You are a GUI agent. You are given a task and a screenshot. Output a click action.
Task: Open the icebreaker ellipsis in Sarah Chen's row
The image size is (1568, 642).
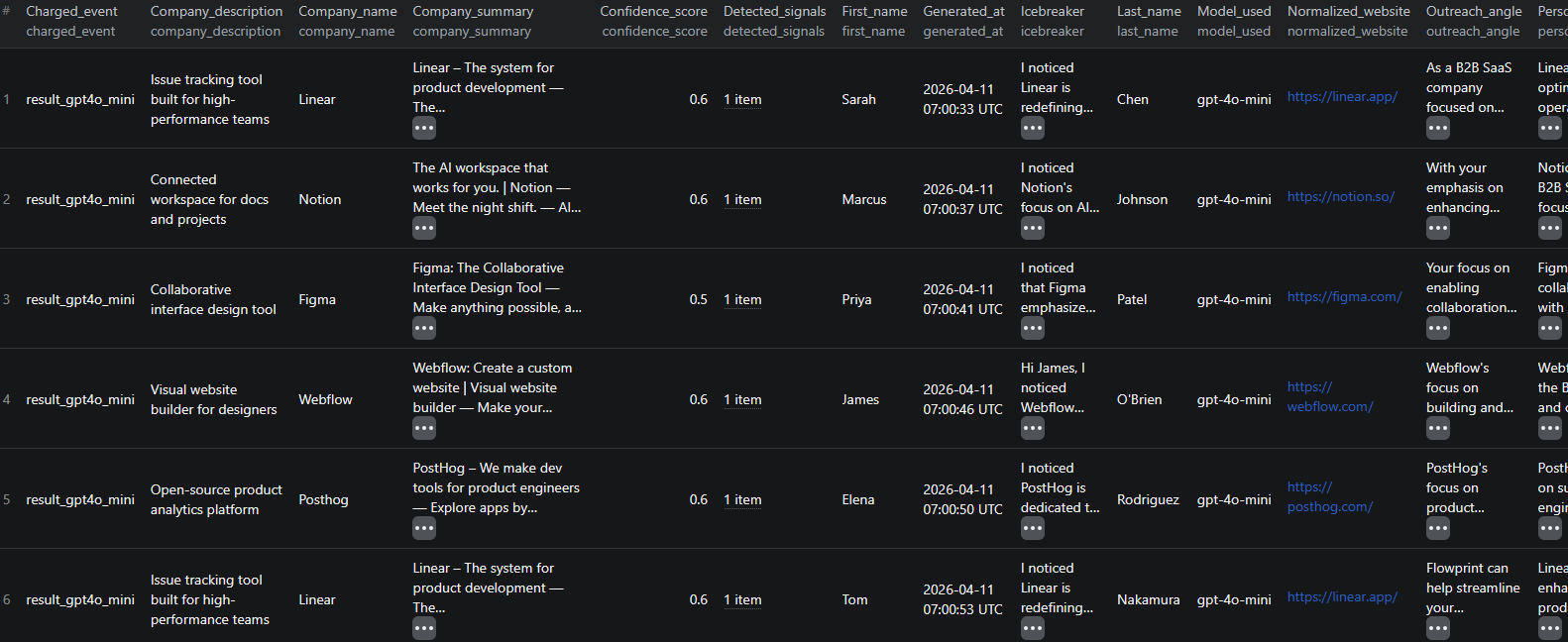[1033, 128]
